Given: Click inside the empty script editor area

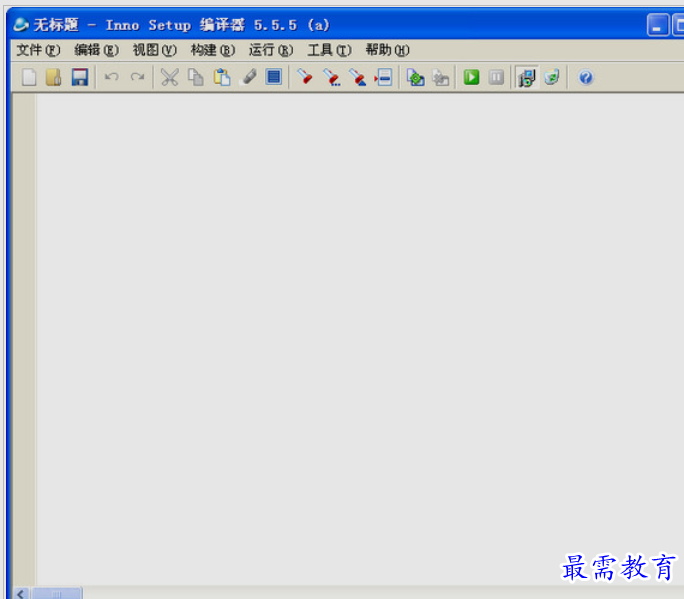Looking at the screenshot, I should click(360, 339).
